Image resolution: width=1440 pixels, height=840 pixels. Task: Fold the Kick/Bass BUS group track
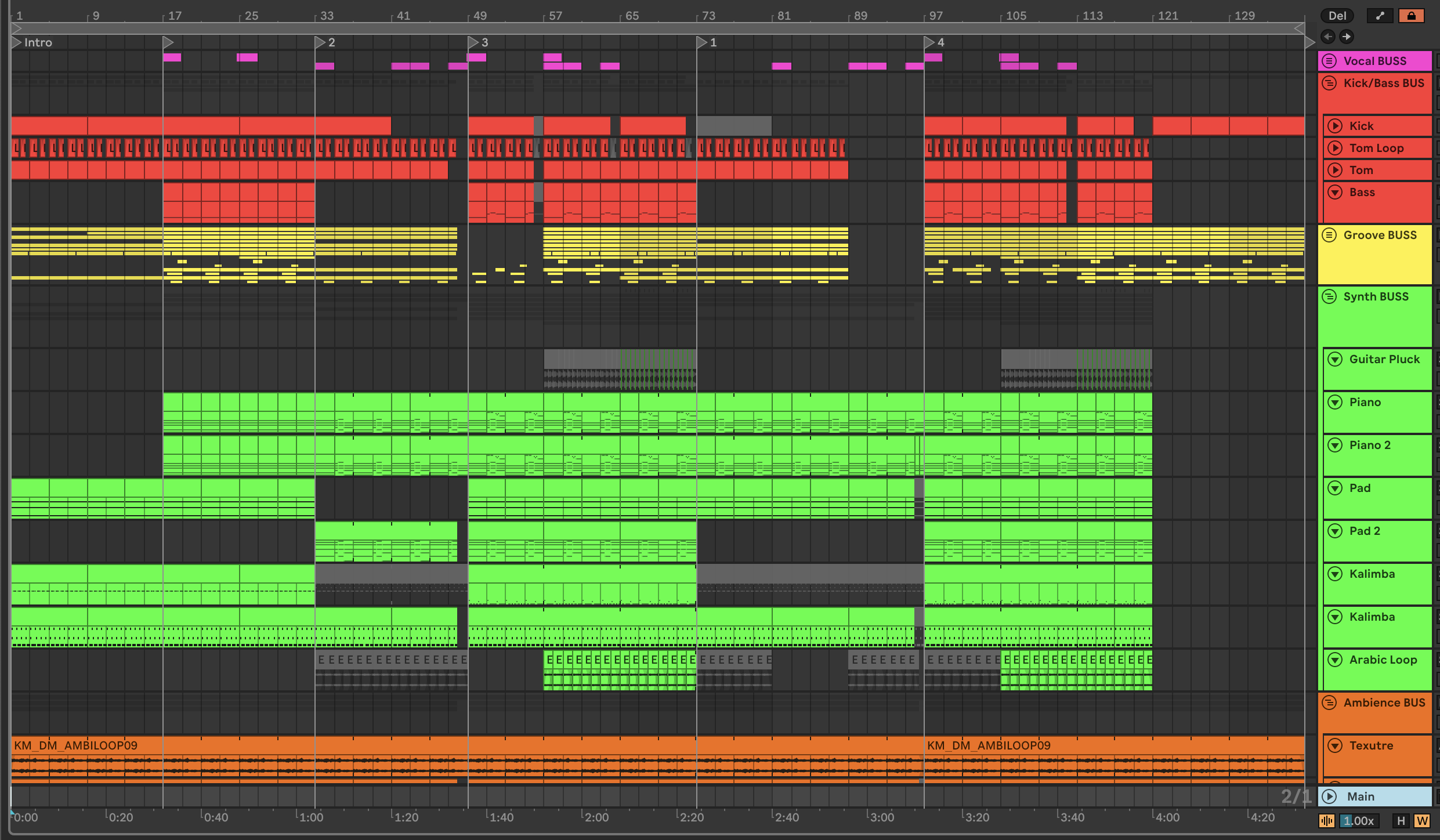pos(1329,83)
